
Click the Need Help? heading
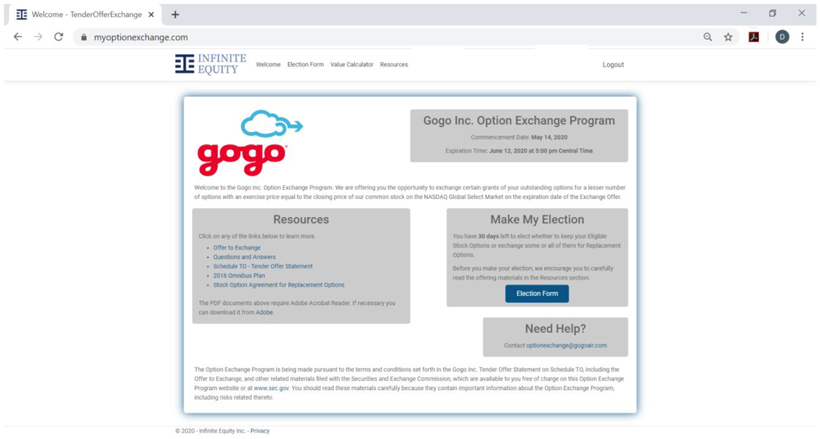pos(555,329)
